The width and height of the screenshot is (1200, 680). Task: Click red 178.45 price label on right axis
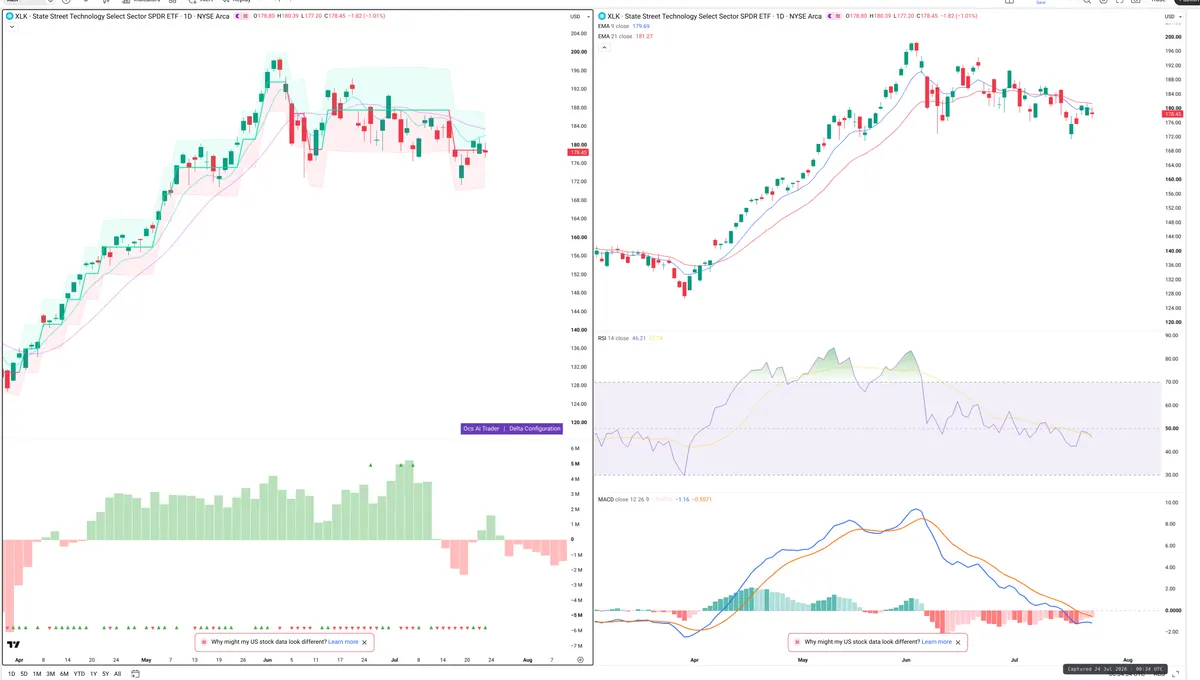pyautogui.click(x=1173, y=114)
